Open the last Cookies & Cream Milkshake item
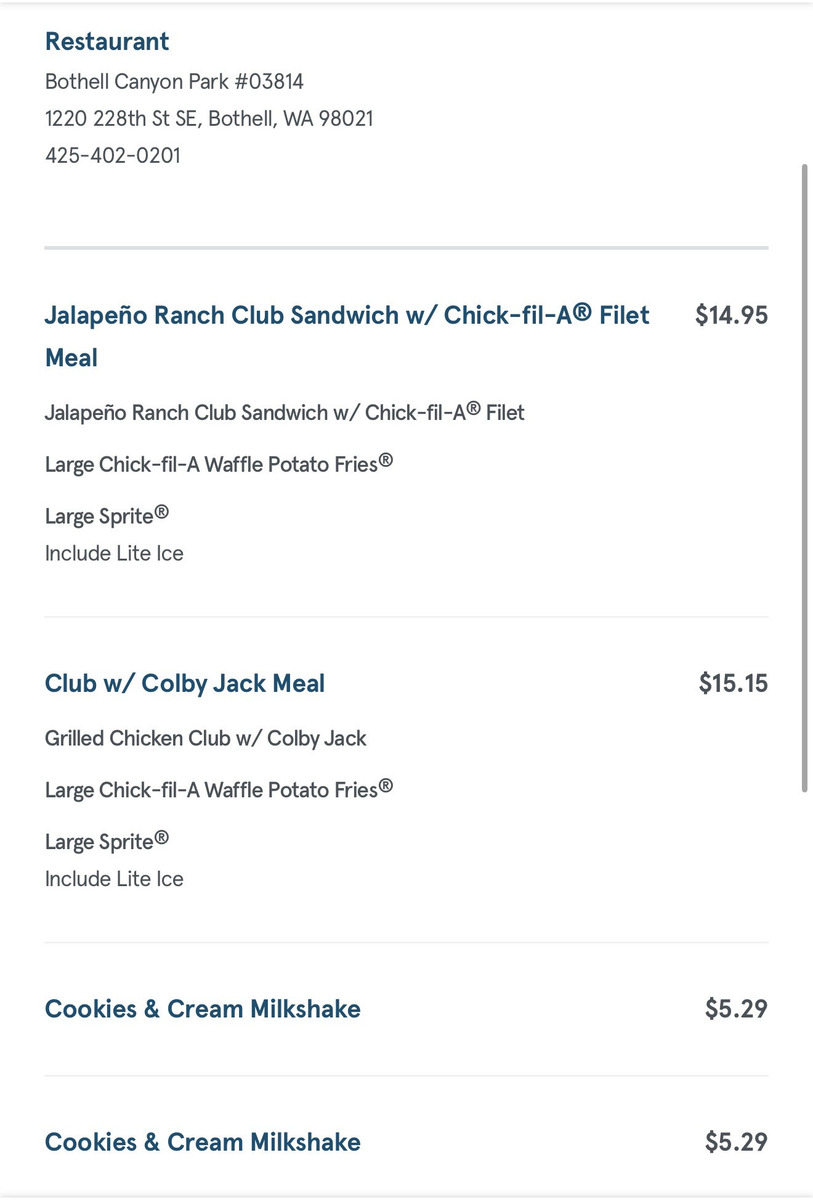Viewport: 813px width, 1200px height. pyautogui.click(x=203, y=1142)
